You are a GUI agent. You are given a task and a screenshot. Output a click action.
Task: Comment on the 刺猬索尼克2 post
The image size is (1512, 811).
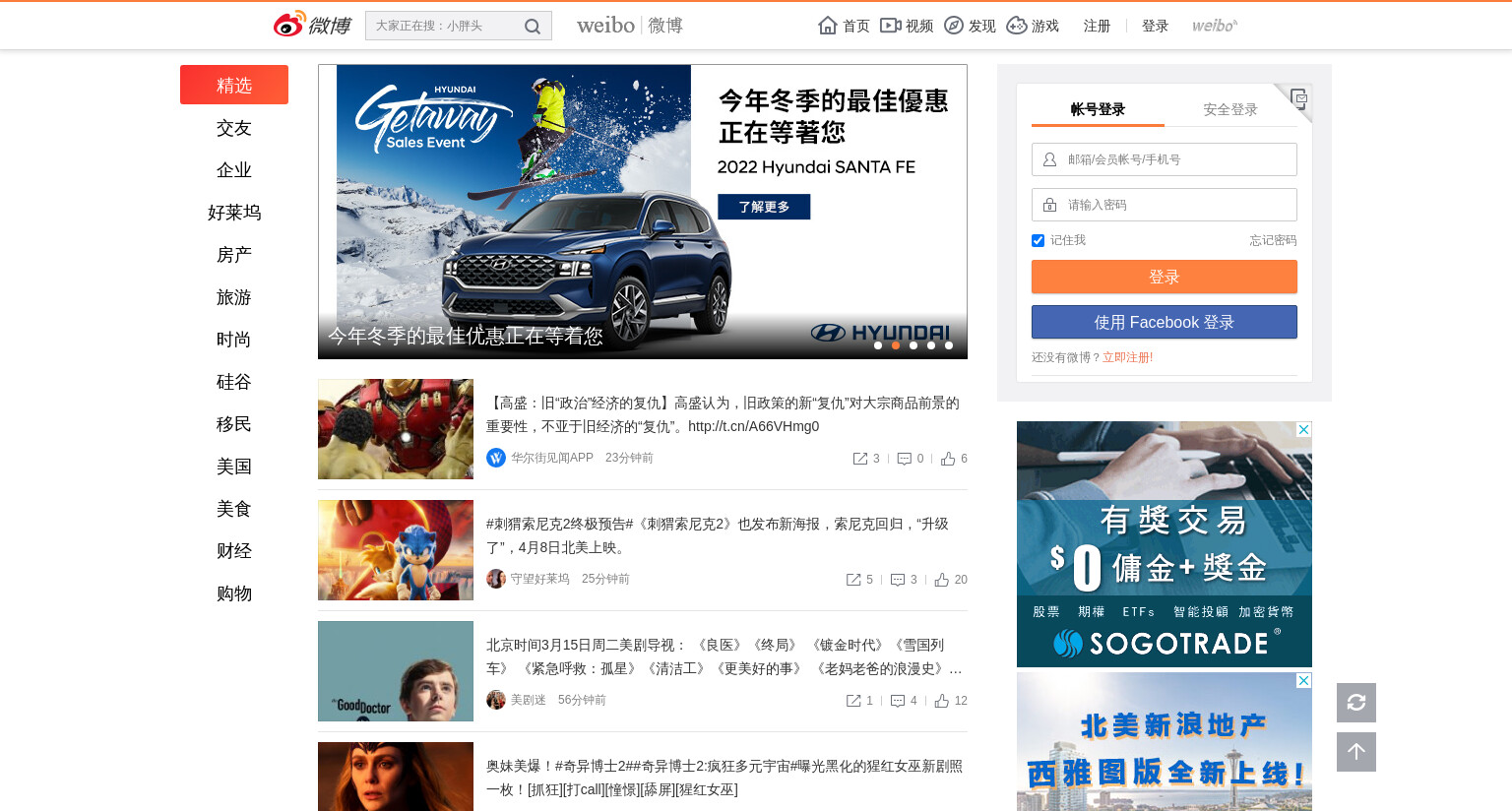click(x=898, y=580)
